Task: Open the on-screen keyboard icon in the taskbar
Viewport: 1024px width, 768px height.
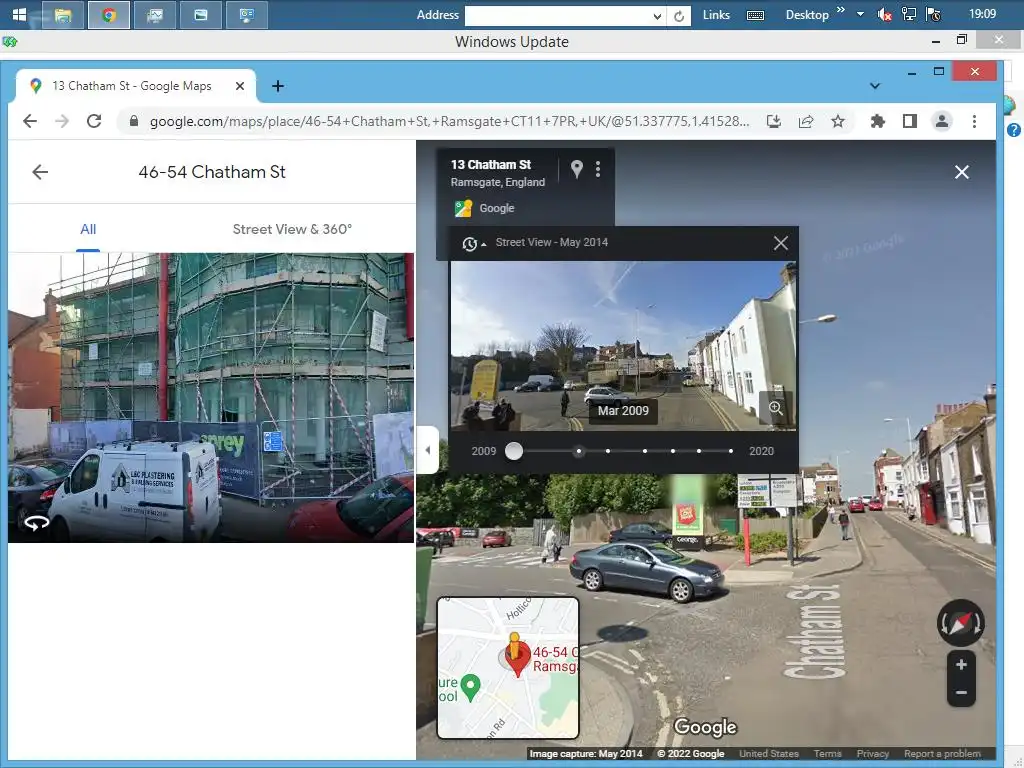Action: (x=755, y=16)
